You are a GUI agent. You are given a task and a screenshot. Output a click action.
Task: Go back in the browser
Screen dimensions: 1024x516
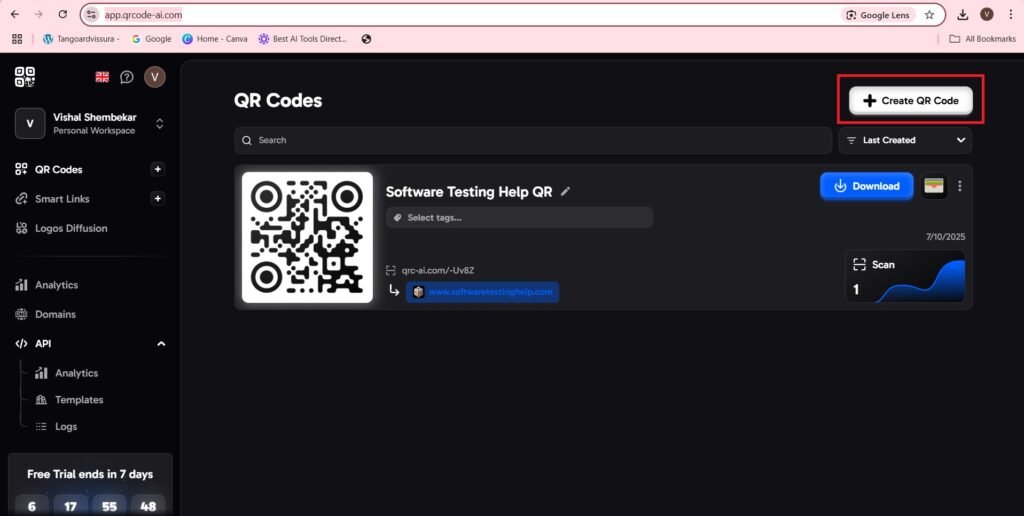[x=15, y=14]
